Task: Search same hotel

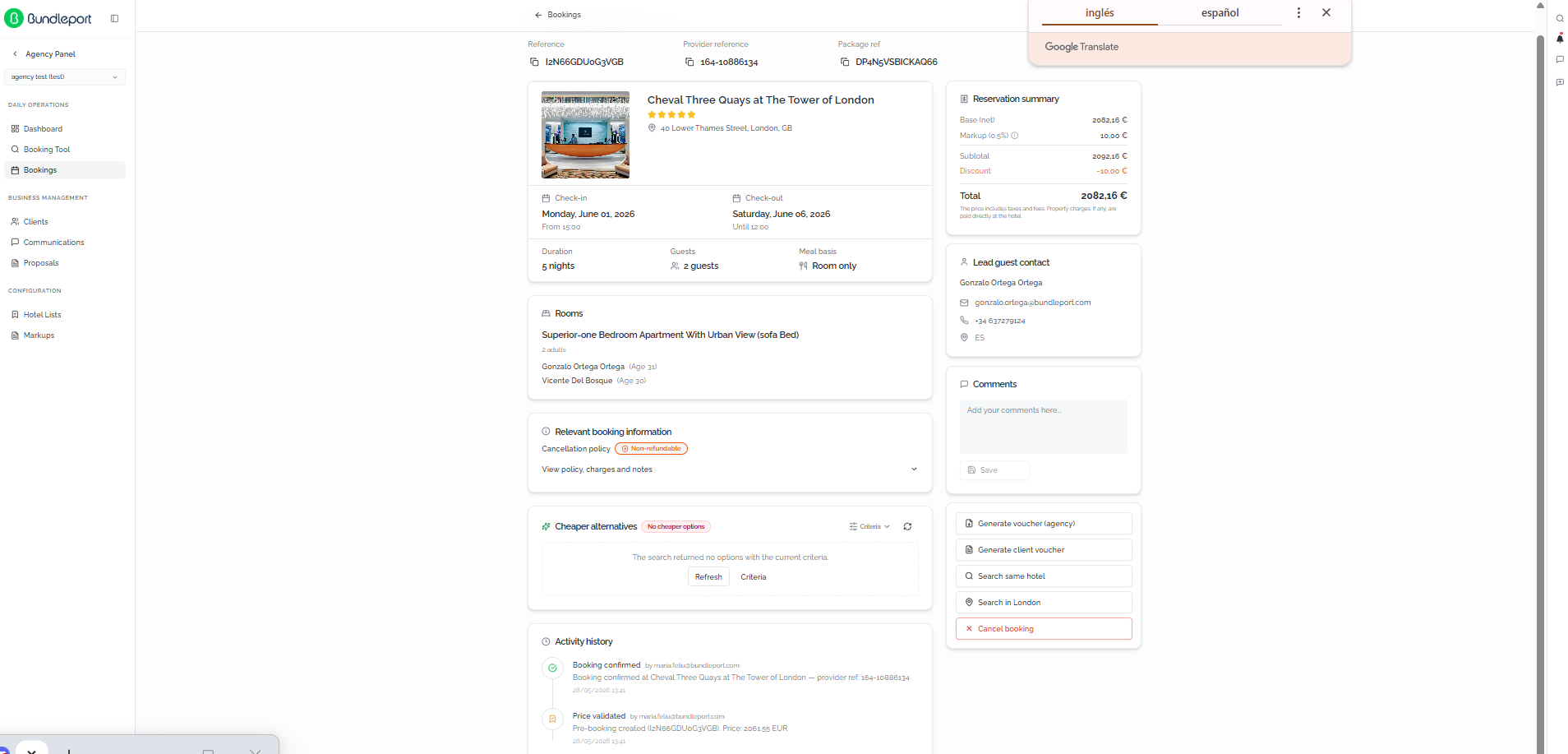Action: coord(1044,576)
